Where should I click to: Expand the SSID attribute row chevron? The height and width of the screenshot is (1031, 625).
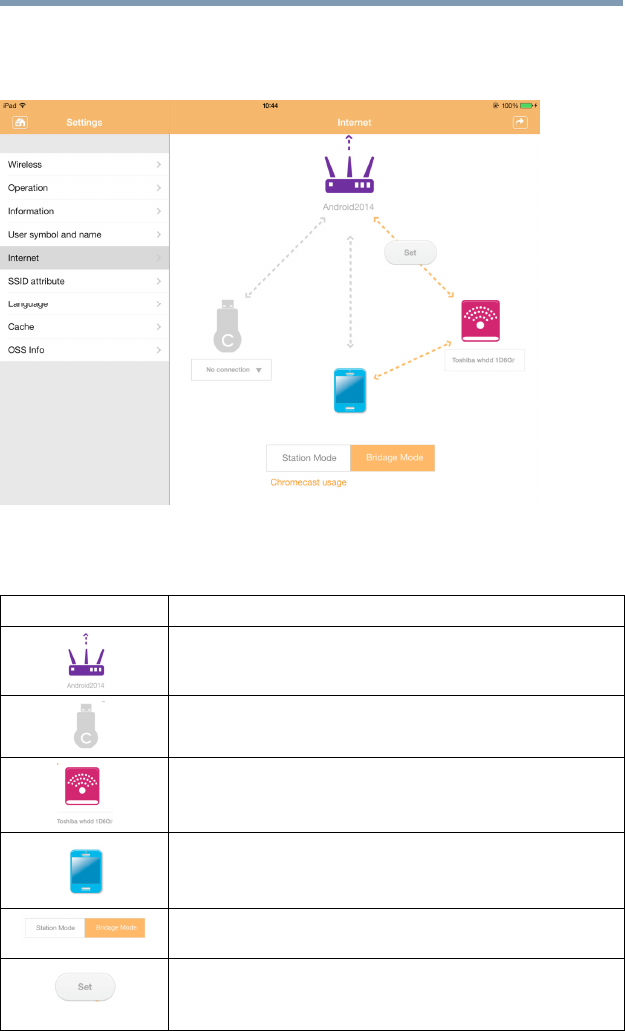pyautogui.click(x=159, y=281)
